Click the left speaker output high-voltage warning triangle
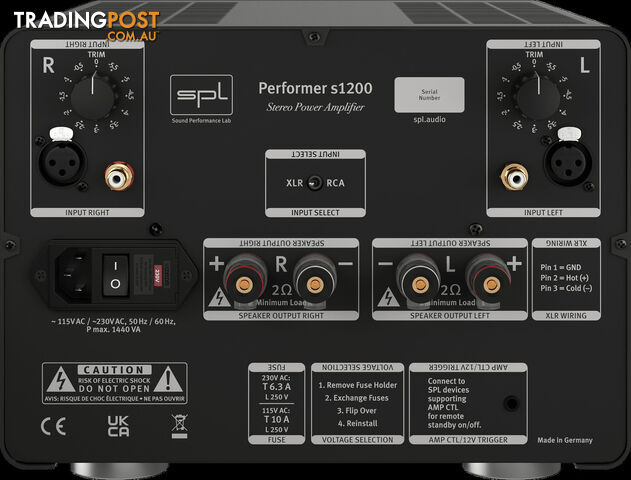This screenshot has width=631, height=480. [x=388, y=297]
